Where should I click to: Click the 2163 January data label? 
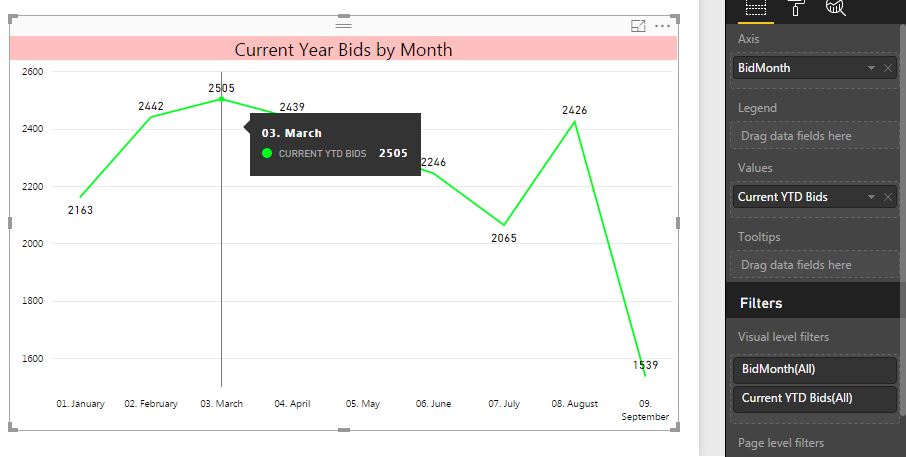pyautogui.click(x=80, y=210)
